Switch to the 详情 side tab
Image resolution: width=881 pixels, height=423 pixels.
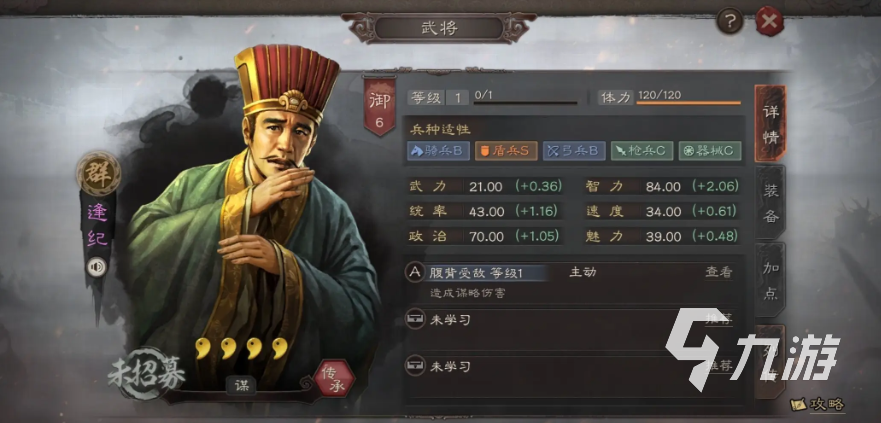coord(770,123)
